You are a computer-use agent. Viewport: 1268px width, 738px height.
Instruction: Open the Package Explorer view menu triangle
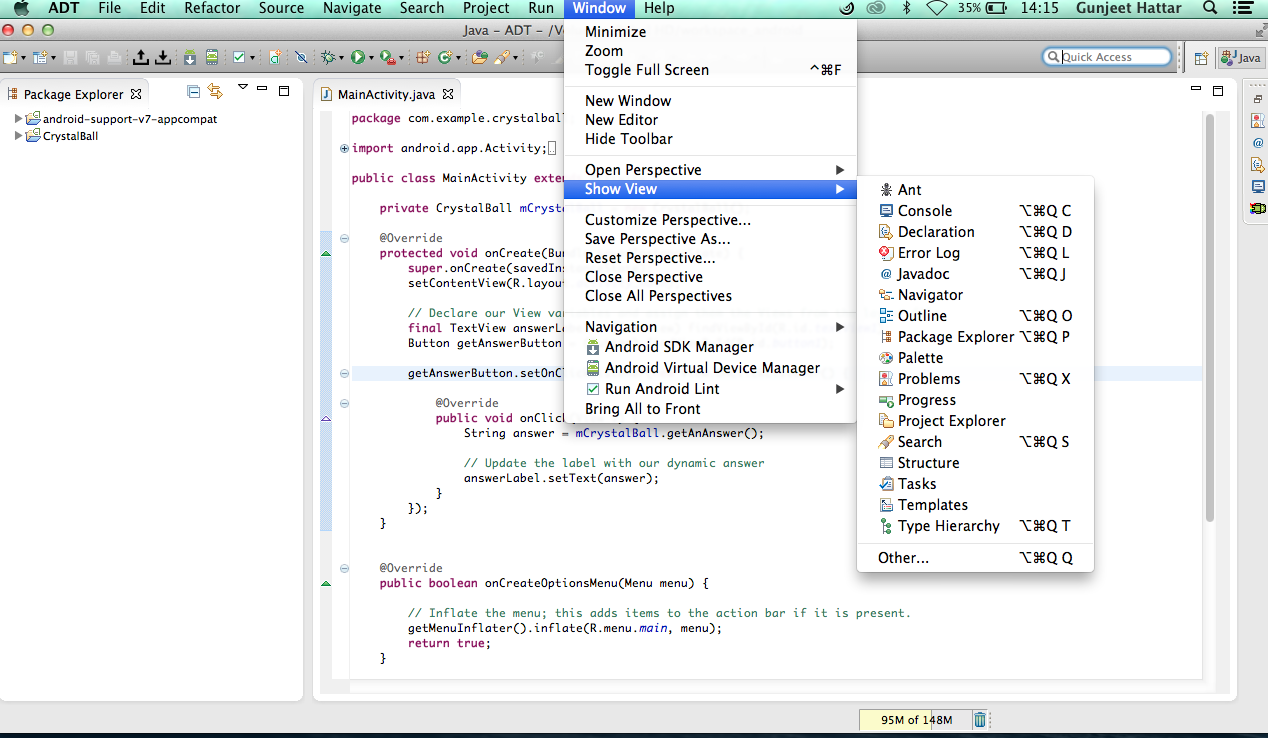242,89
